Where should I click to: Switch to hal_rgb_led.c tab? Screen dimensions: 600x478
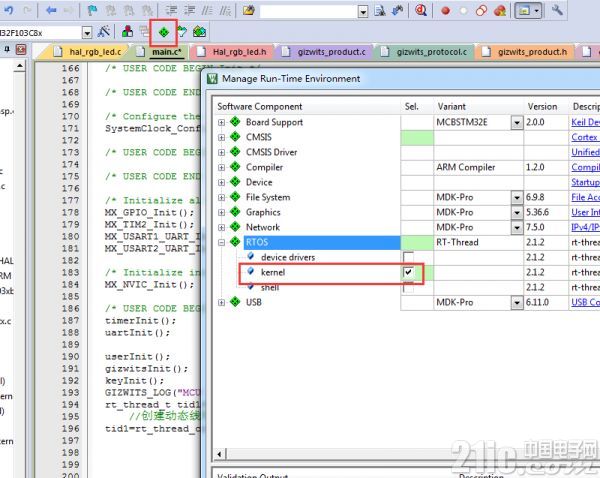click(x=87, y=51)
